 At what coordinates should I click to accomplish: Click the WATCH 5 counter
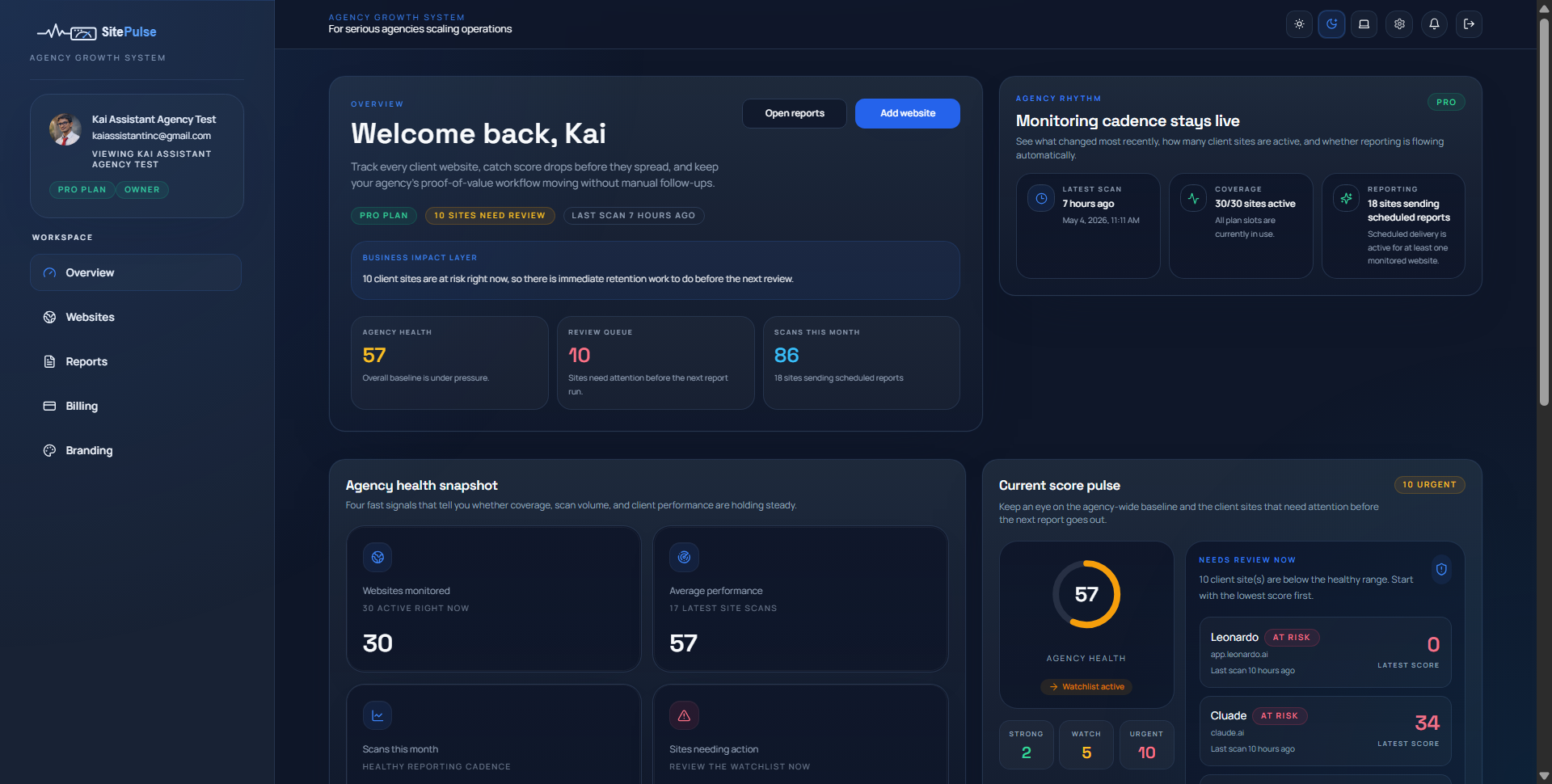tap(1086, 744)
